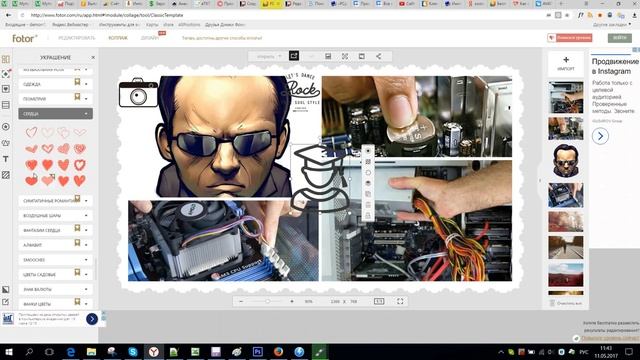Pick the solid red heart in bottom-right of grid
The width and height of the screenshot is (640, 360).
pos(80,180)
